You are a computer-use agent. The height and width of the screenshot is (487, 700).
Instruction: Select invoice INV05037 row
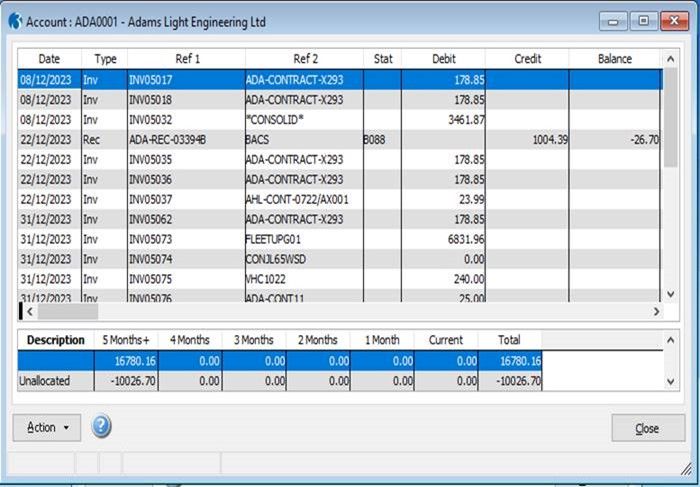click(x=340, y=199)
